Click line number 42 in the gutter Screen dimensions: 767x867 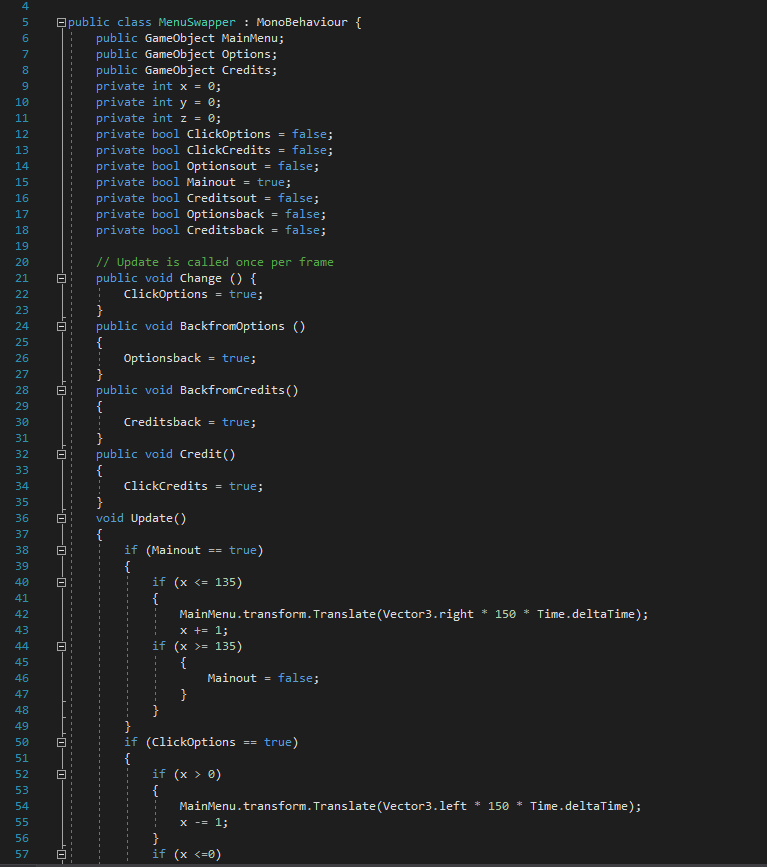21,614
